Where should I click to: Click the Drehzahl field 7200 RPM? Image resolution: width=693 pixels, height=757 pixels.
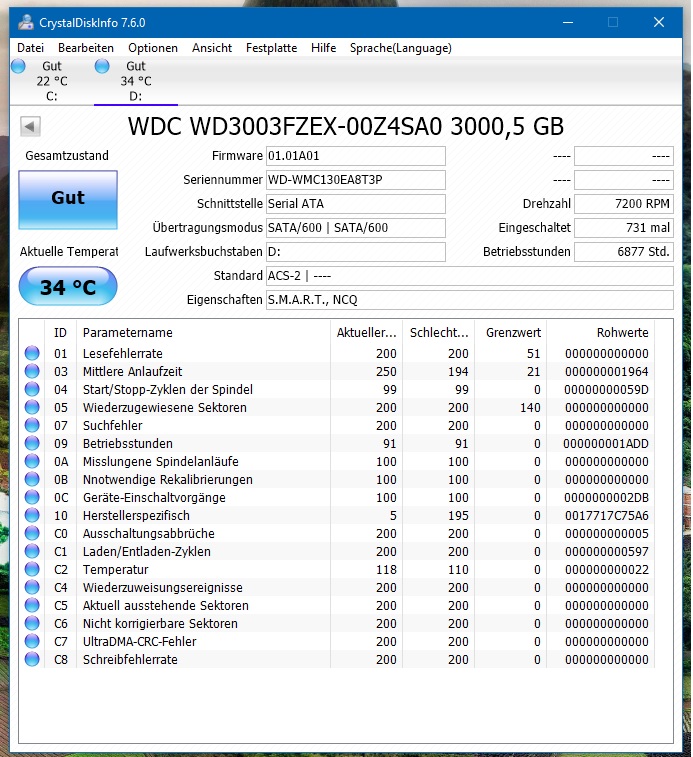click(623, 204)
